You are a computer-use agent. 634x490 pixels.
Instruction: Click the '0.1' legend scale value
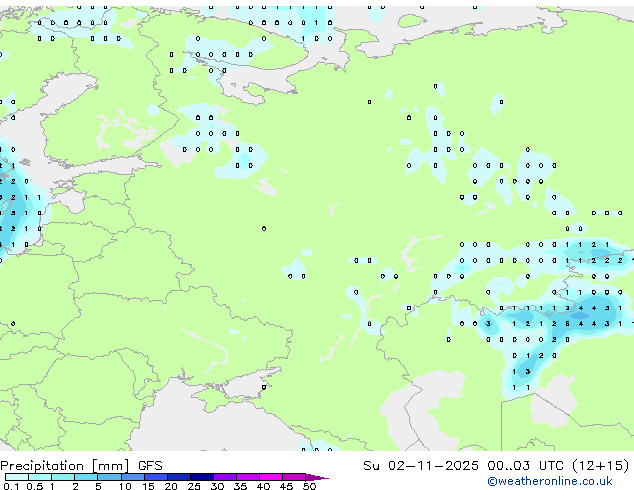pos(11,486)
